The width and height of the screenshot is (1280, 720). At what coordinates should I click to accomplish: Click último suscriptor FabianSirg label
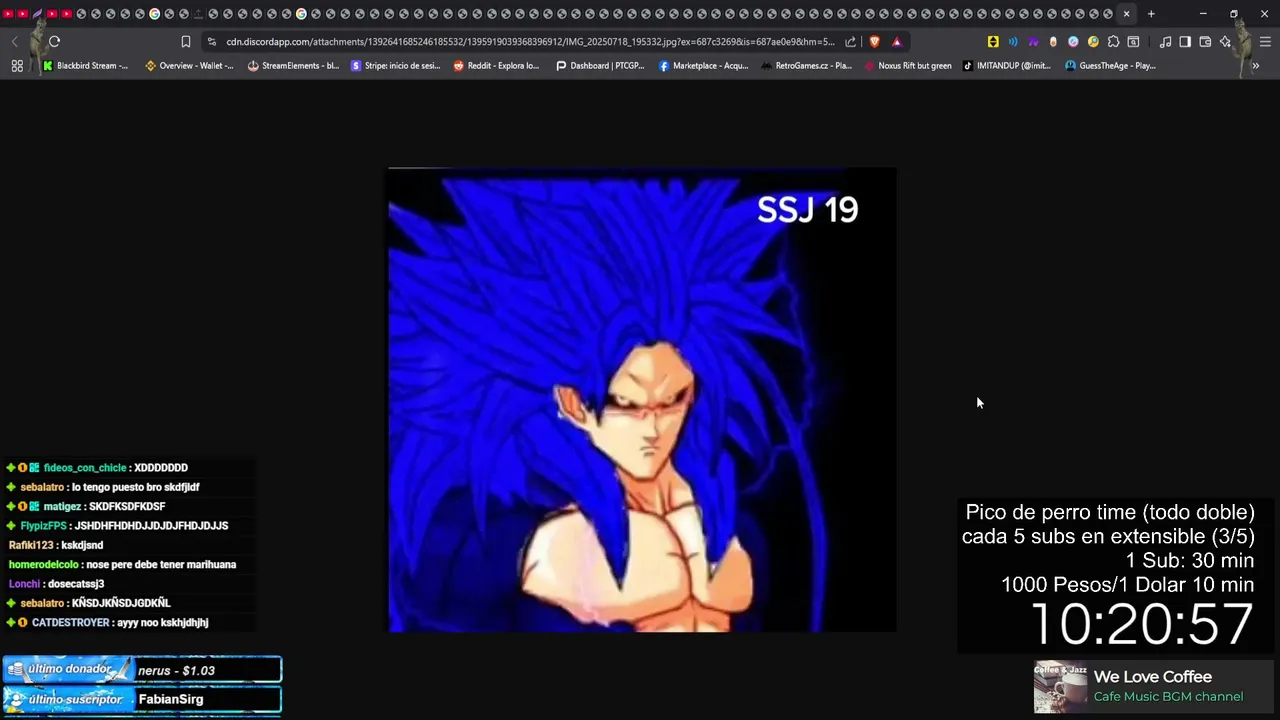tap(142, 699)
